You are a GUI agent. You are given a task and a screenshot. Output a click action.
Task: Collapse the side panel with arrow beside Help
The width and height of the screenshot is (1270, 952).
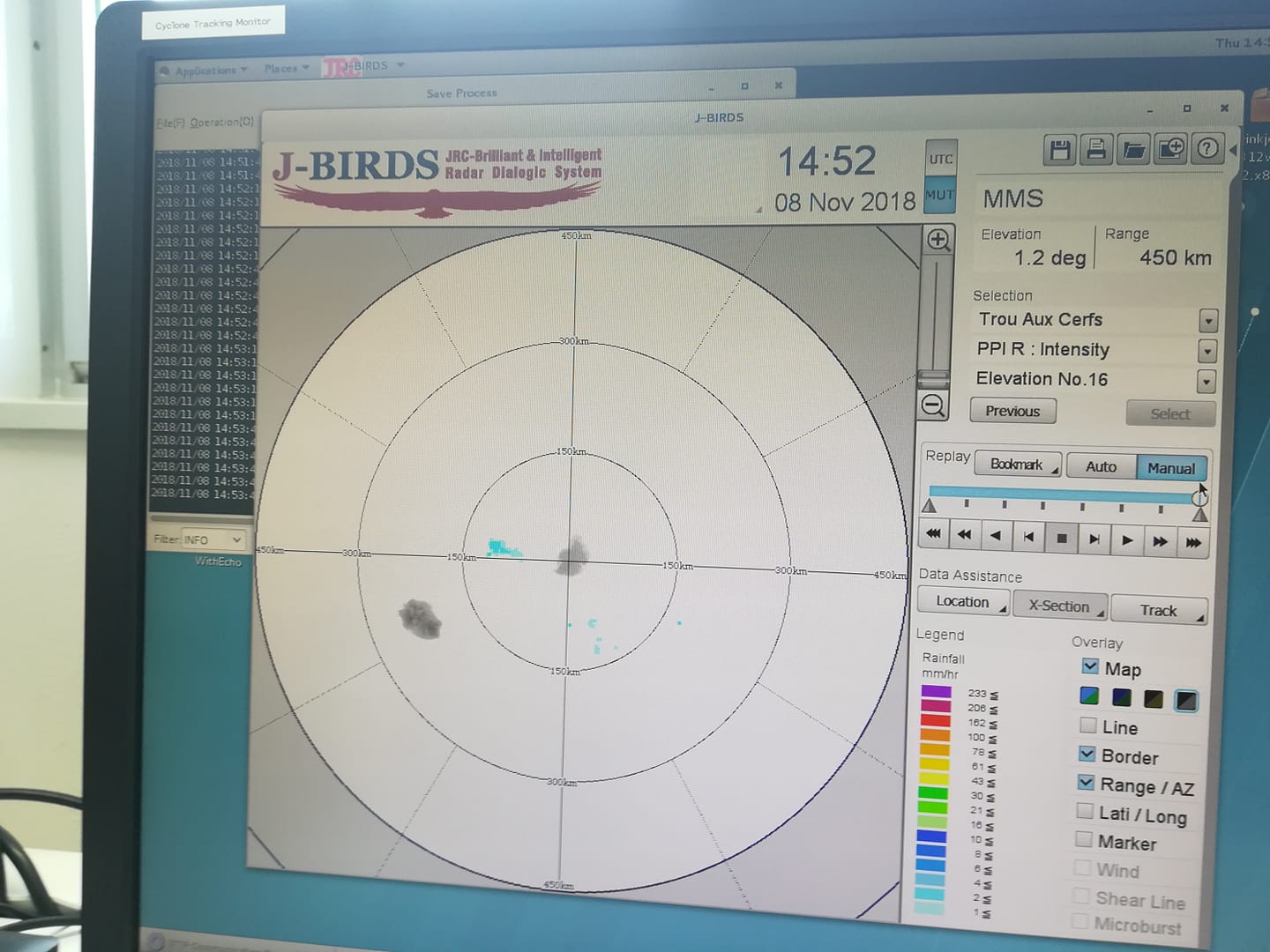pyautogui.click(x=1233, y=151)
